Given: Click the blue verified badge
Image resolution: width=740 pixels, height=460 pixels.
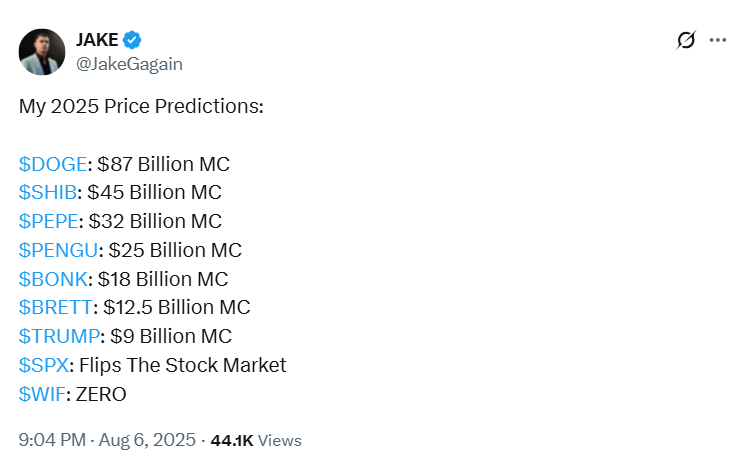Looking at the screenshot, I should tap(133, 40).
